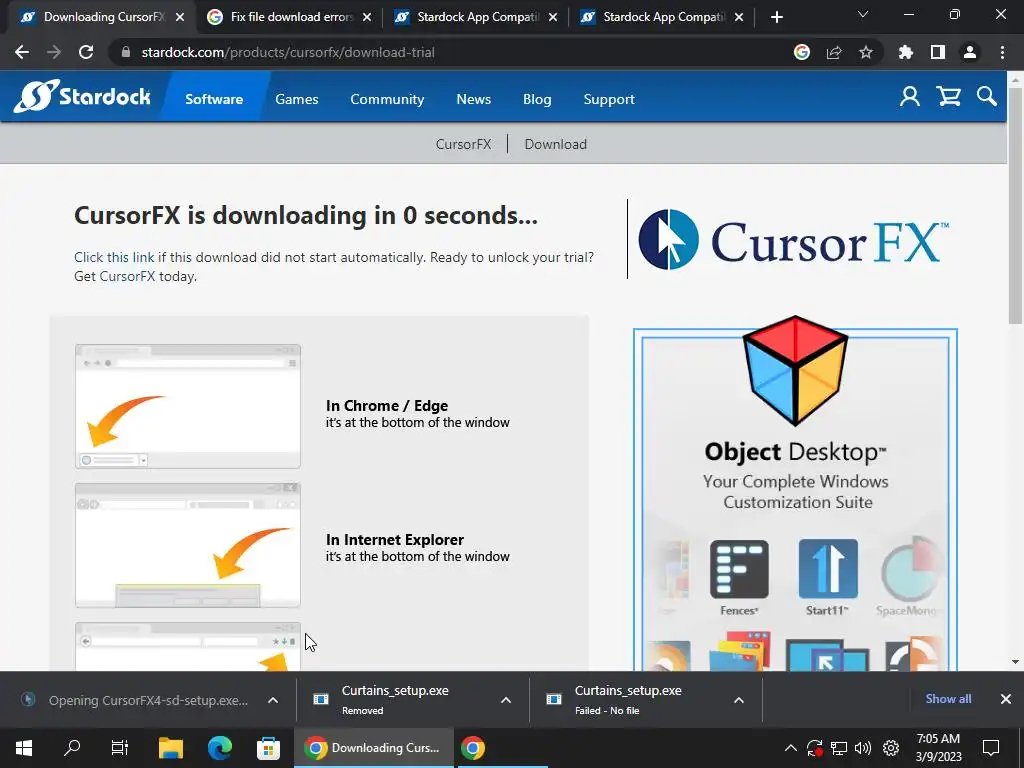This screenshot has width=1024, height=768.
Task: Switch to third tab Stardock App Compatibility
Action: pyautogui.click(x=477, y=18)
